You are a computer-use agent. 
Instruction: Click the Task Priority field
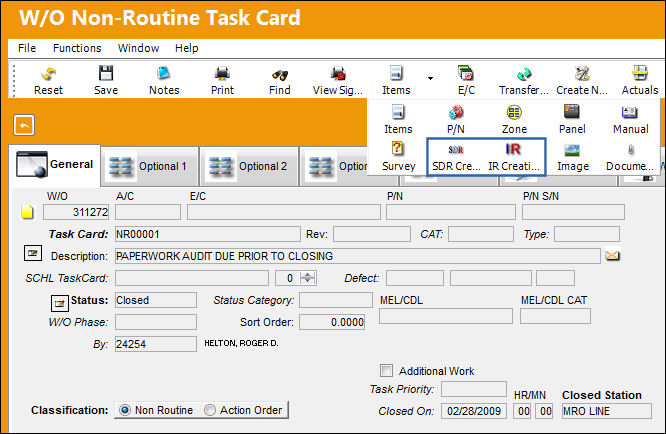[474, 389]
